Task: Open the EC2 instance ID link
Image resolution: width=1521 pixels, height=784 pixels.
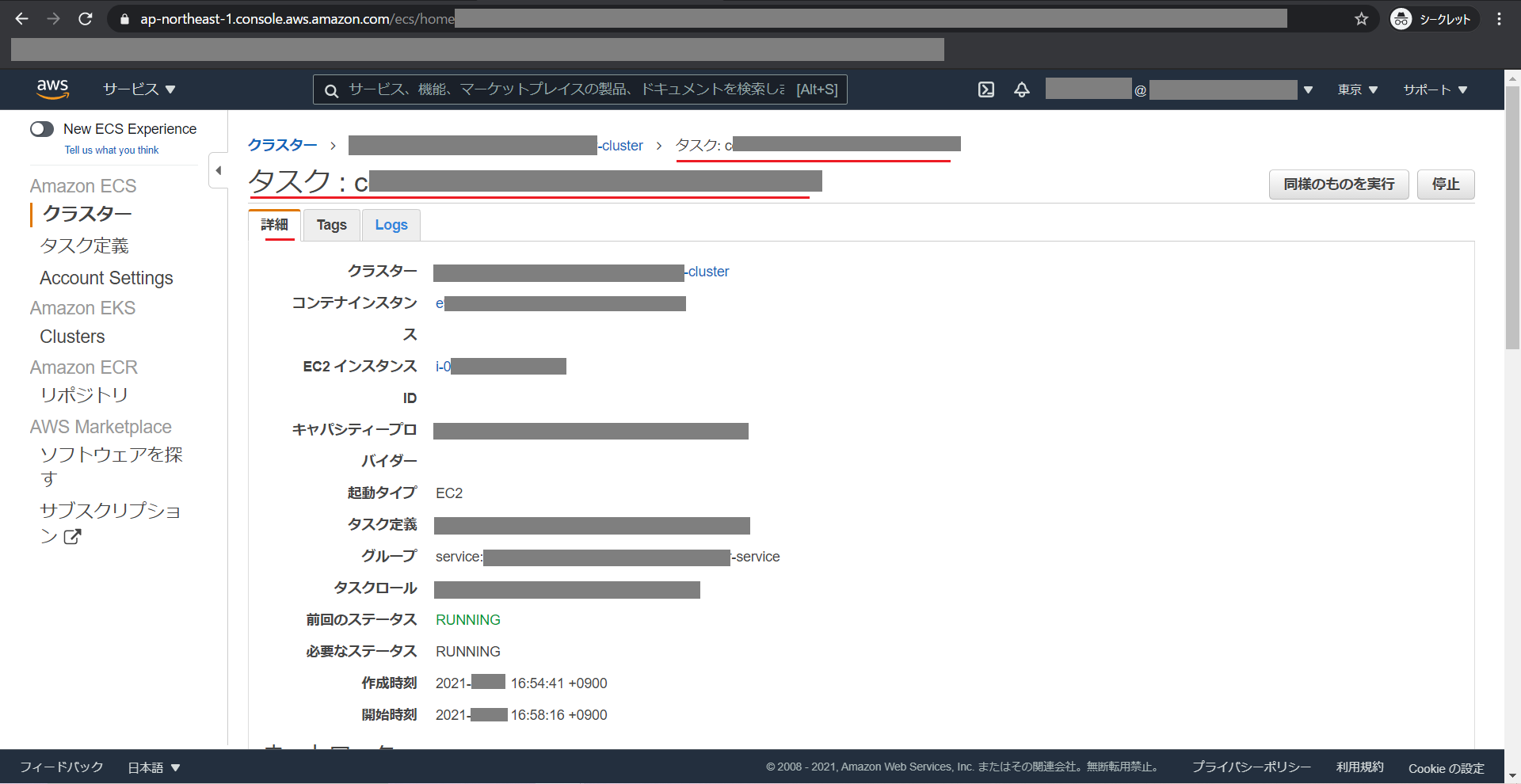Action: (x=501, y=367)
